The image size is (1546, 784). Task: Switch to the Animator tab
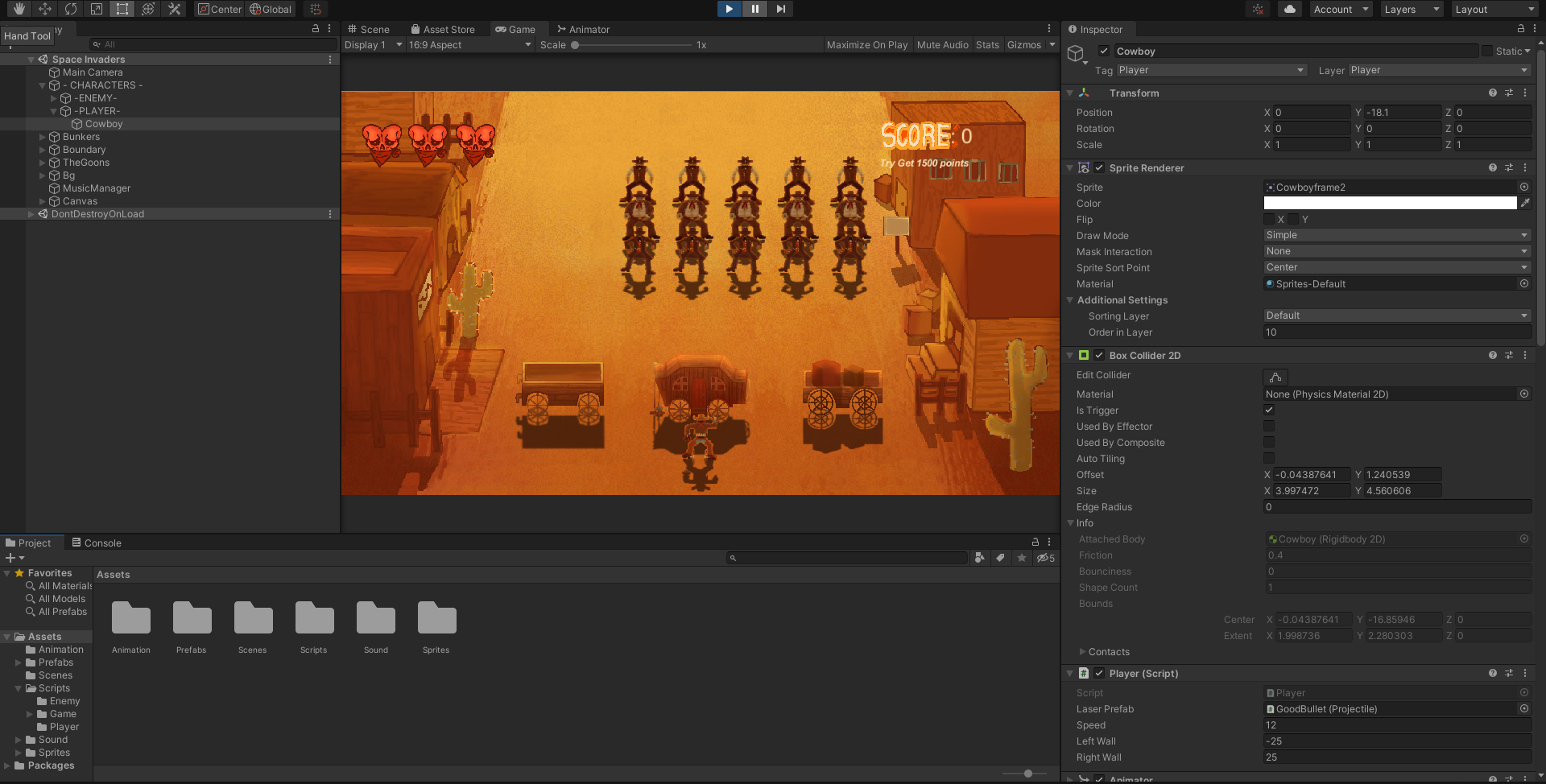[x=584, y=29]
